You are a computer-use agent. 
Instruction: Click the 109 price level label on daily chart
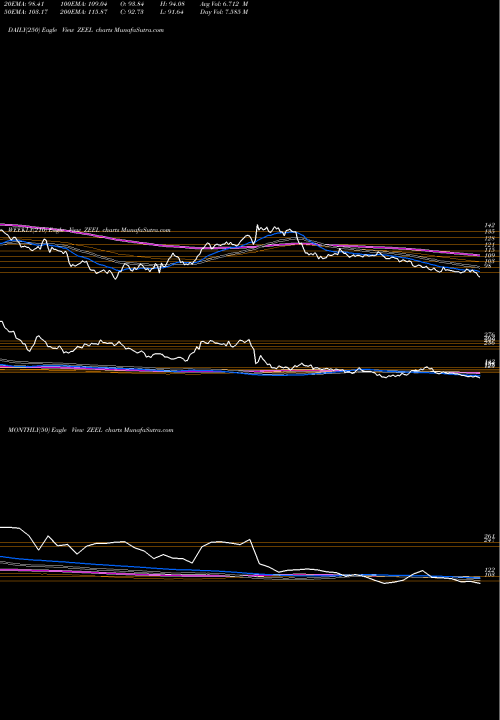tap(489, 255)
